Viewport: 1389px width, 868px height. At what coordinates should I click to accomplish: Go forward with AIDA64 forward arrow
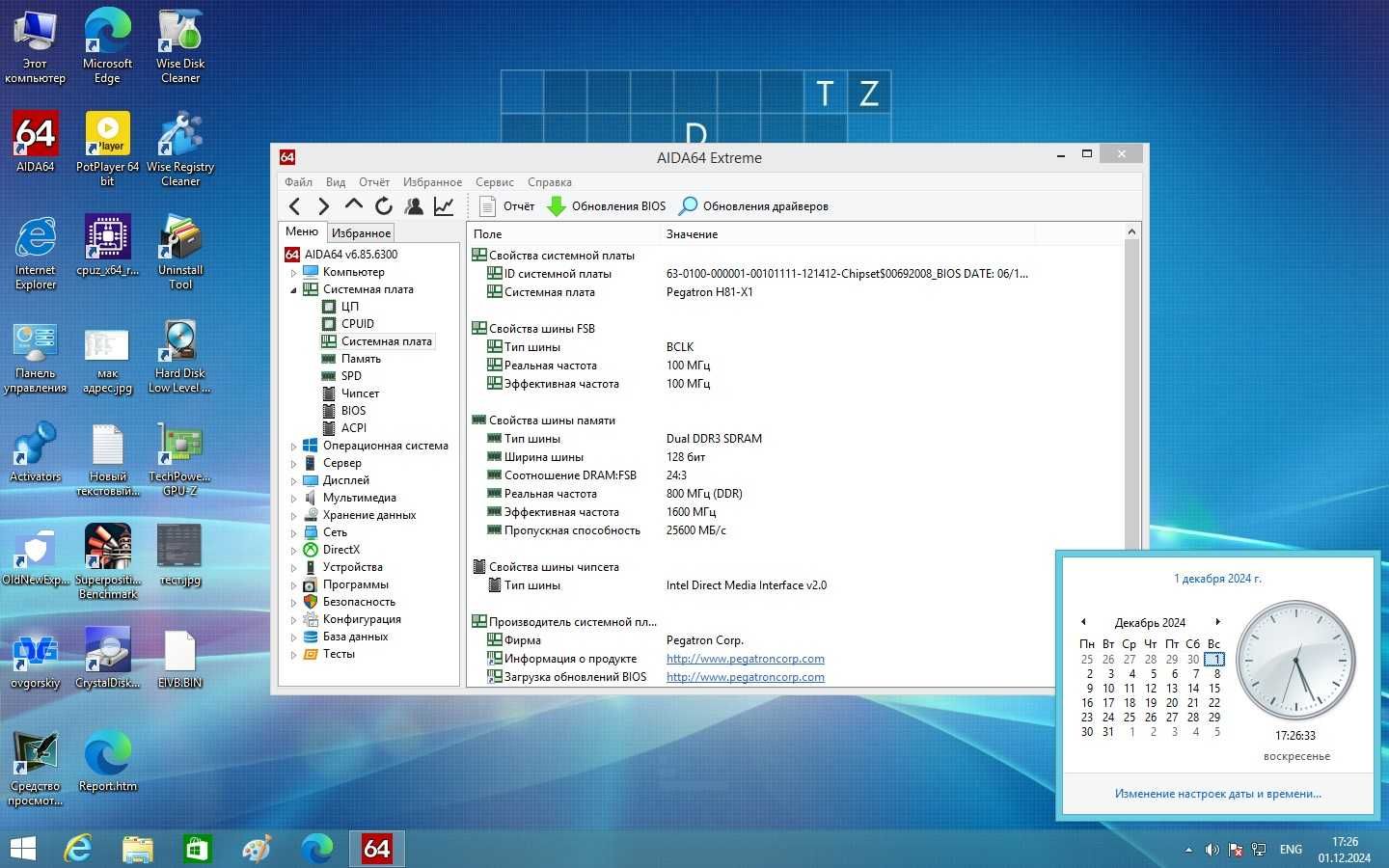click(323, 205)
